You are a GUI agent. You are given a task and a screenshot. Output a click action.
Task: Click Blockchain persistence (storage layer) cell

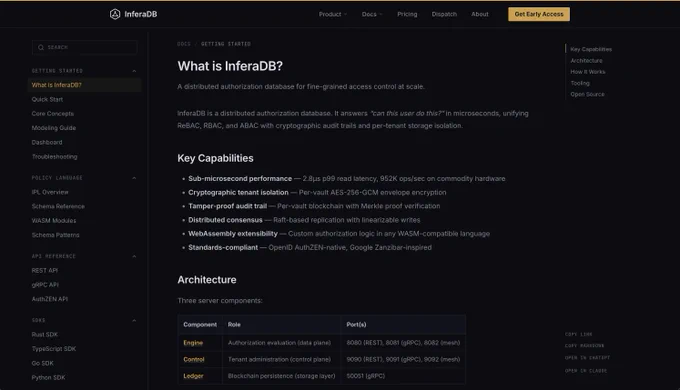click(281, 376)
